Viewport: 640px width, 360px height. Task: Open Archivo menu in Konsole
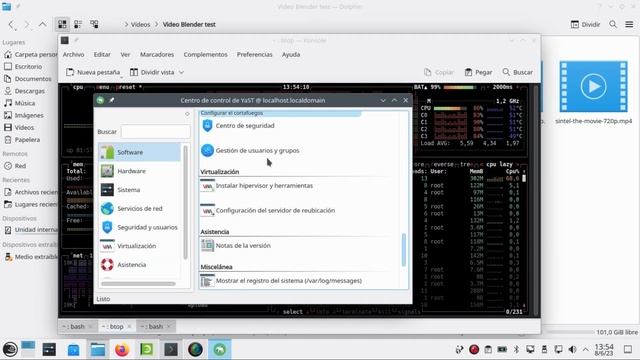coord(73,54)
